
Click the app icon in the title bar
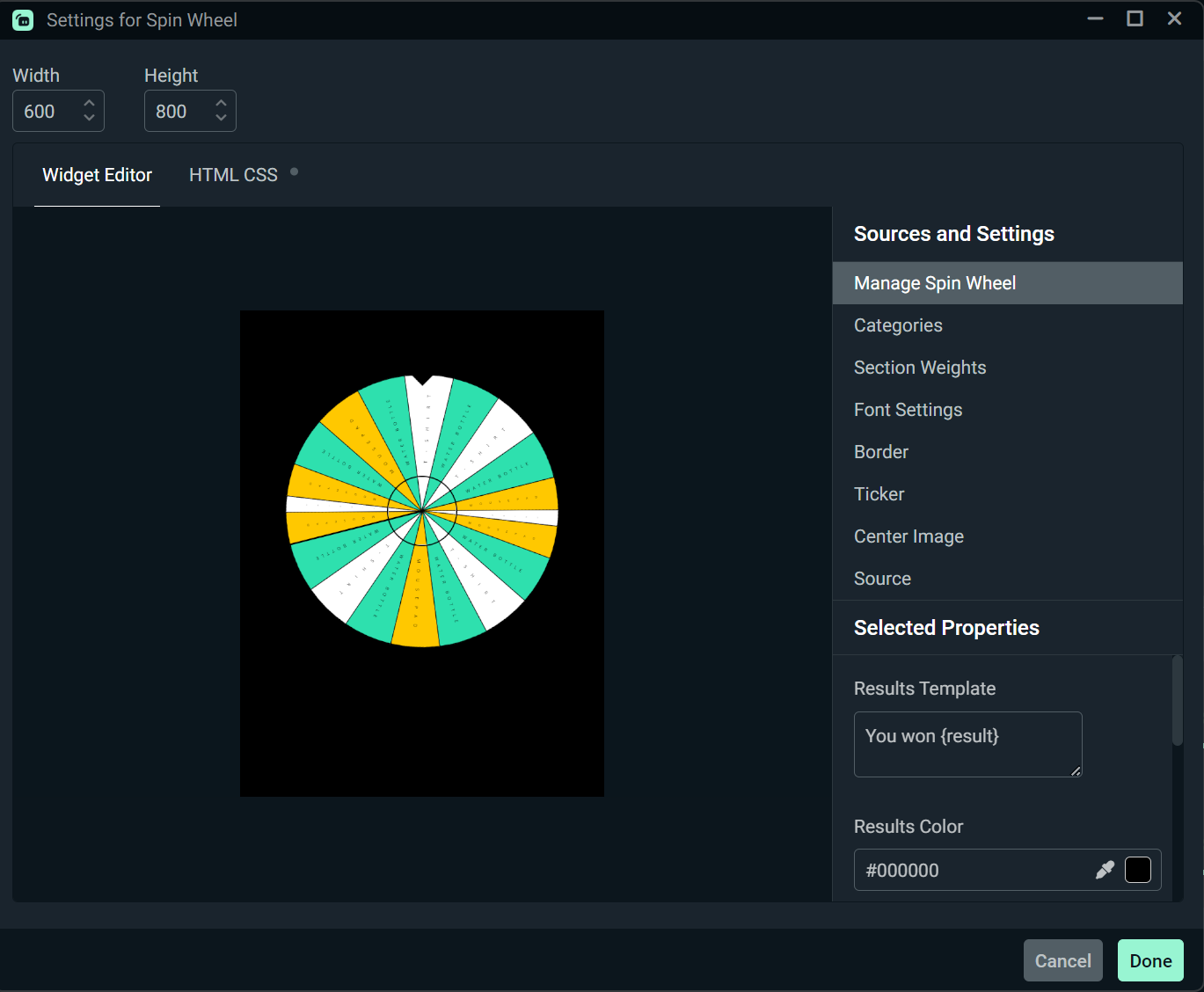(22, 18)
